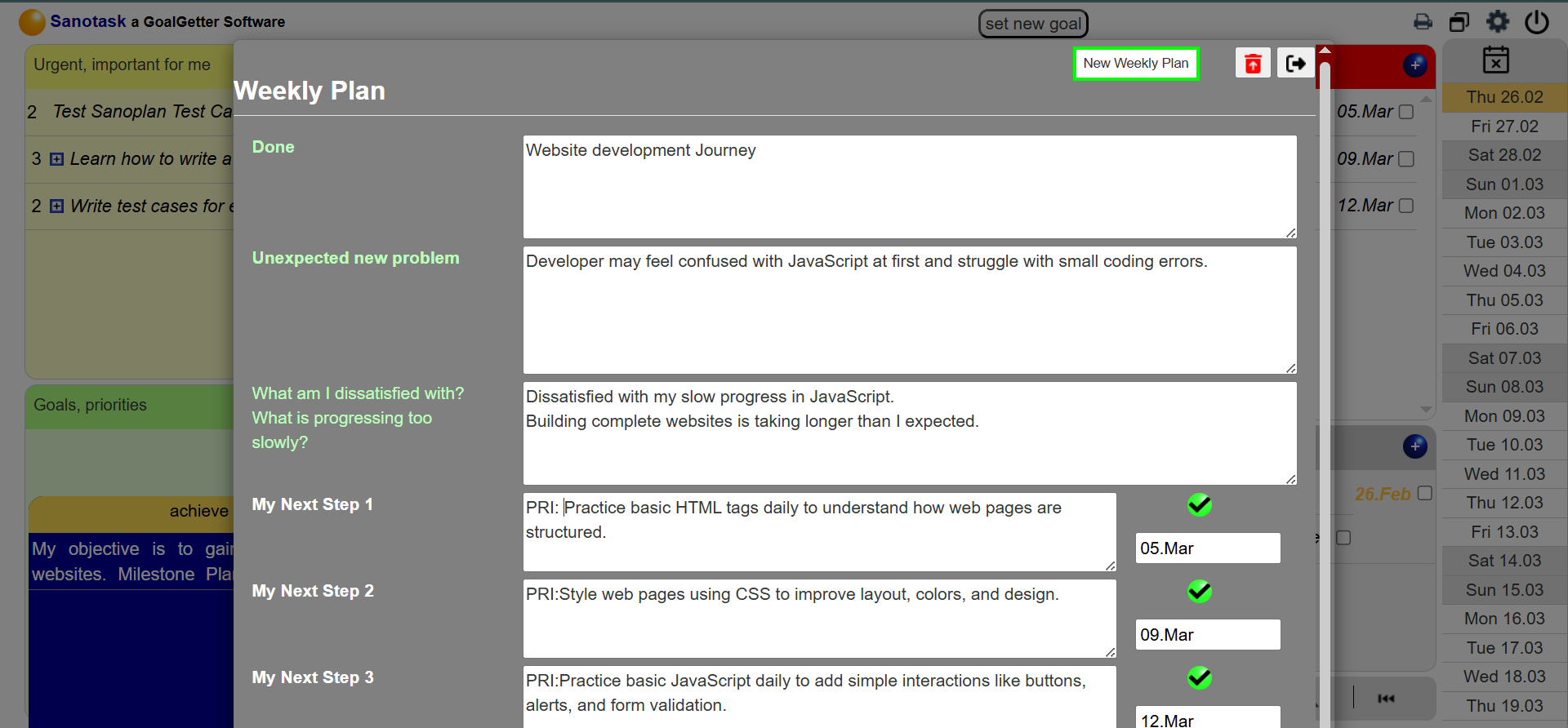
Task: Click the exit arrow icon to close plan
Action: [1295, 63]
